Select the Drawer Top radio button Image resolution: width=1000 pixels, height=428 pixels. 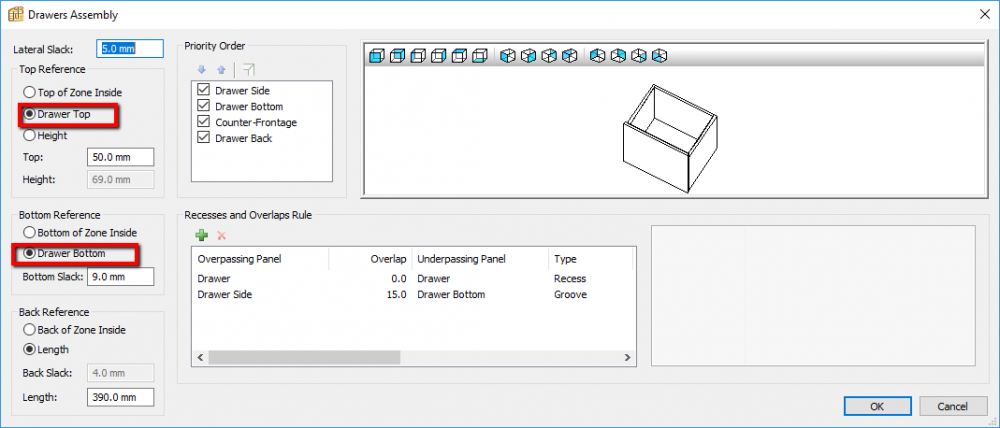point(57,115)
